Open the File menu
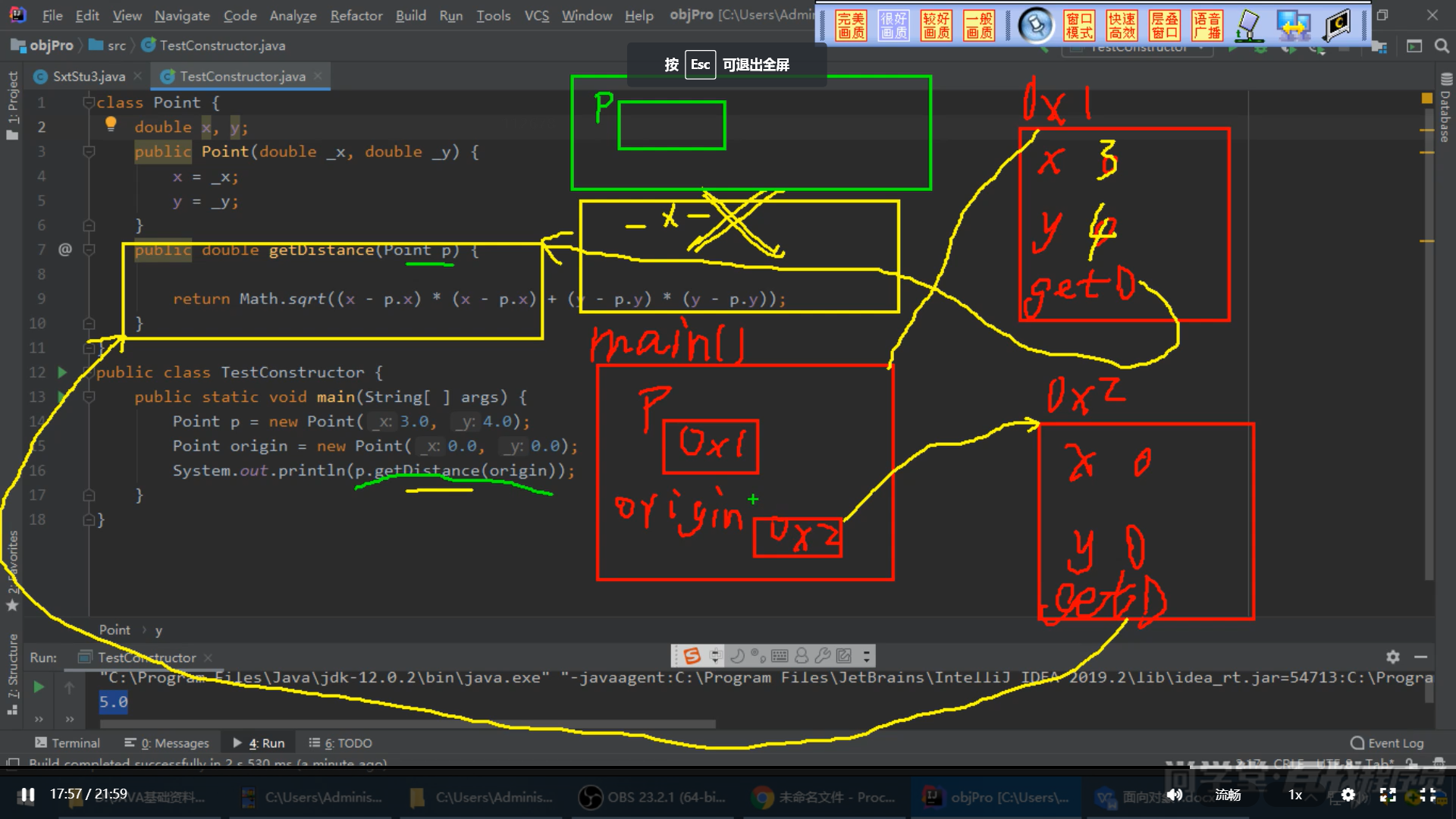The width and height of the screenshot is (1456, 819). [x=52, y=15]
